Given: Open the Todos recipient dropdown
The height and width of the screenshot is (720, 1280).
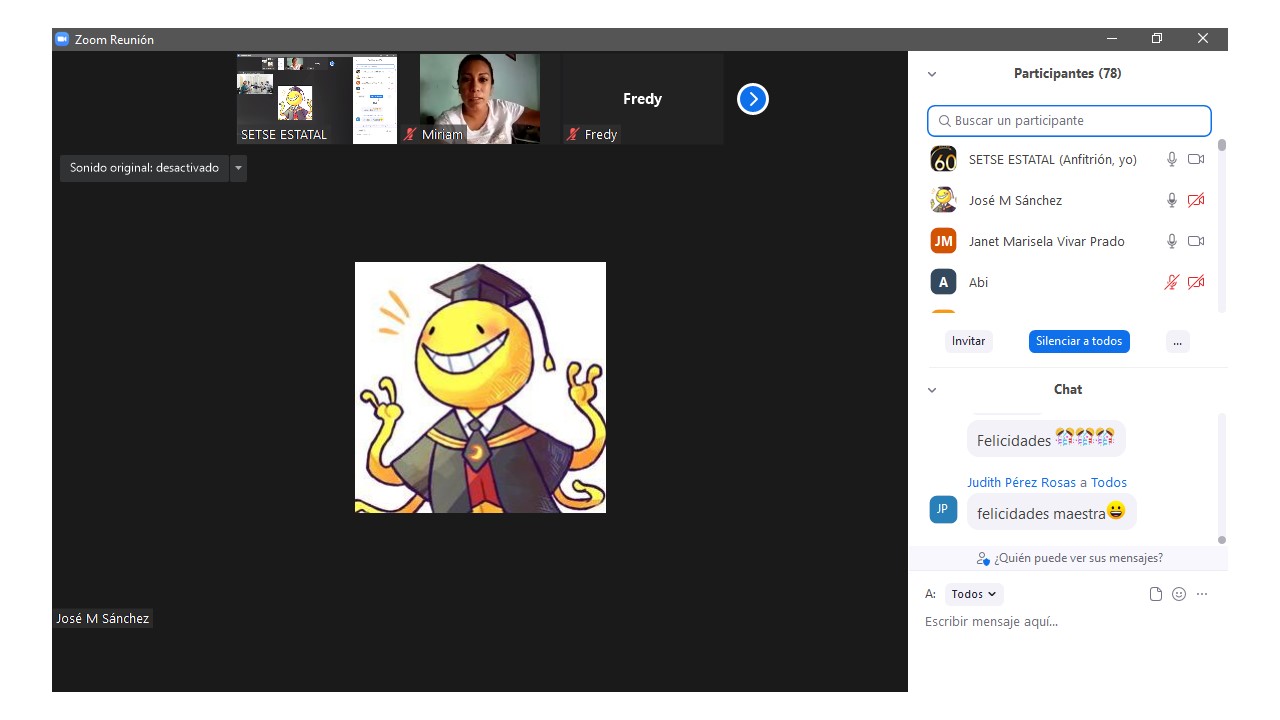Looking at the screenshot, I should click(974, 594).
